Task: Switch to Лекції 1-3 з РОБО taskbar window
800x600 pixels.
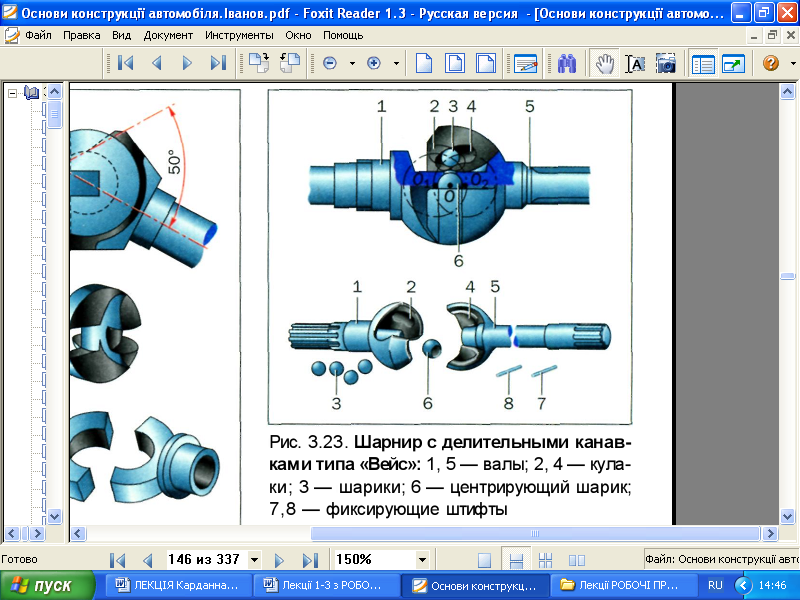Action: tap(328, 585)
